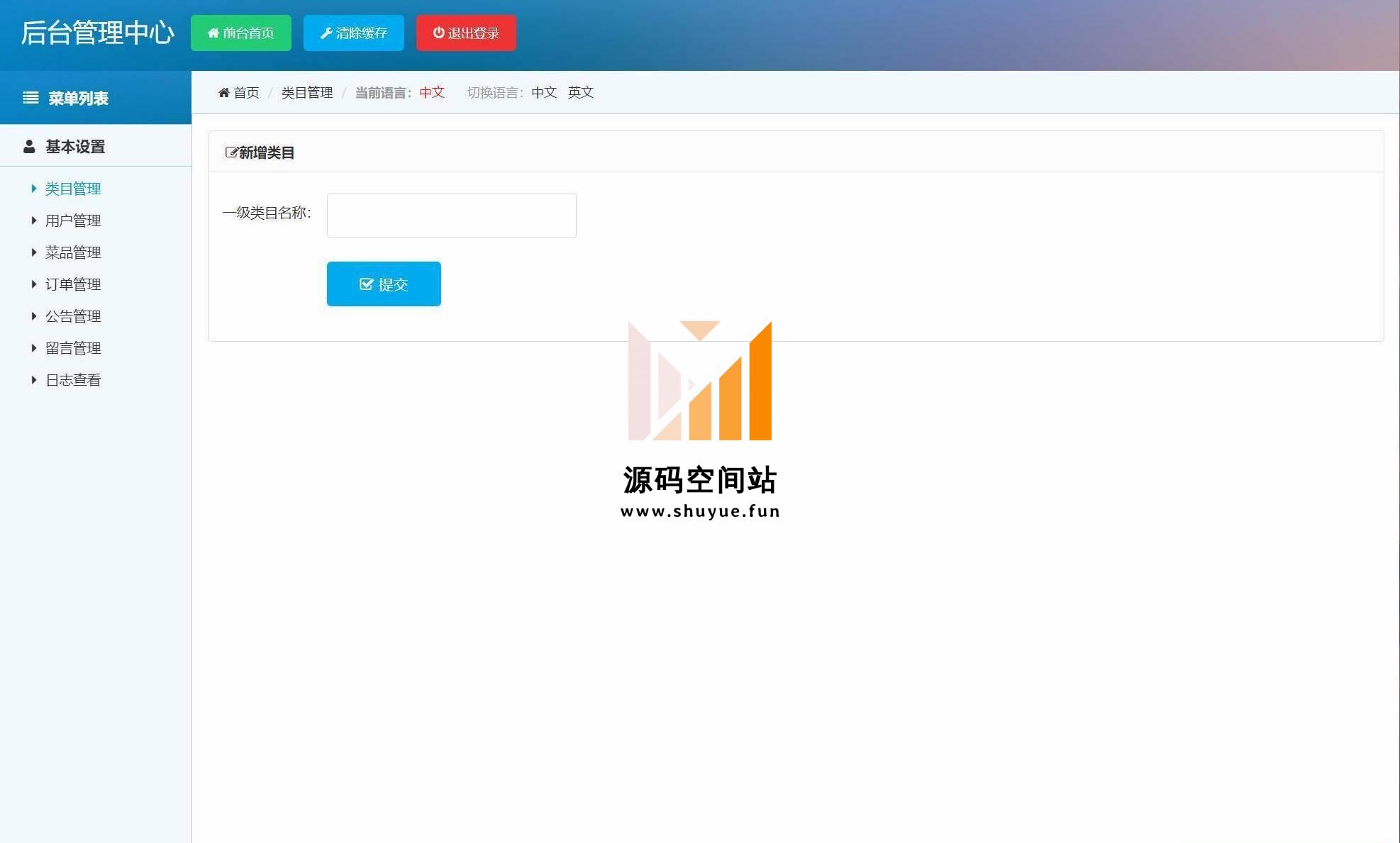This screenshot has width=1400, height=843.
Task: Click the 切换语言 label
Action: point(495,93)
